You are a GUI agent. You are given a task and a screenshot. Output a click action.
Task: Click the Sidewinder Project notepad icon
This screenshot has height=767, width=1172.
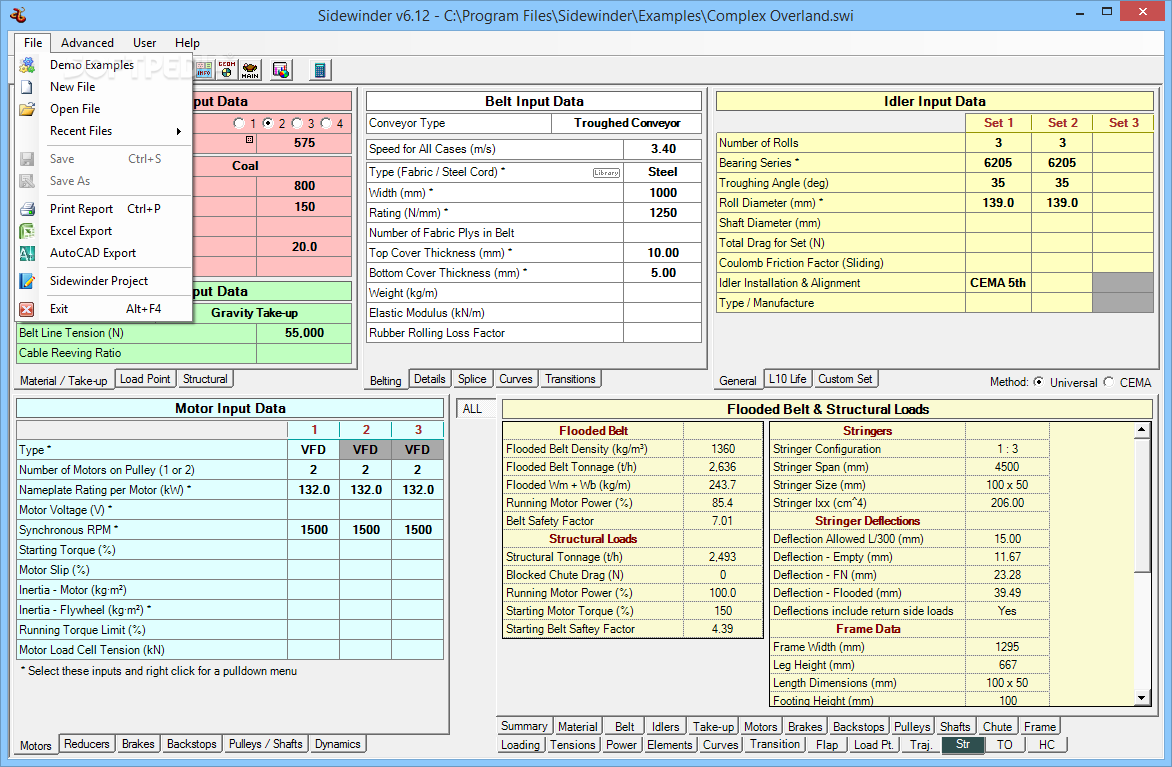coord(27,281)
